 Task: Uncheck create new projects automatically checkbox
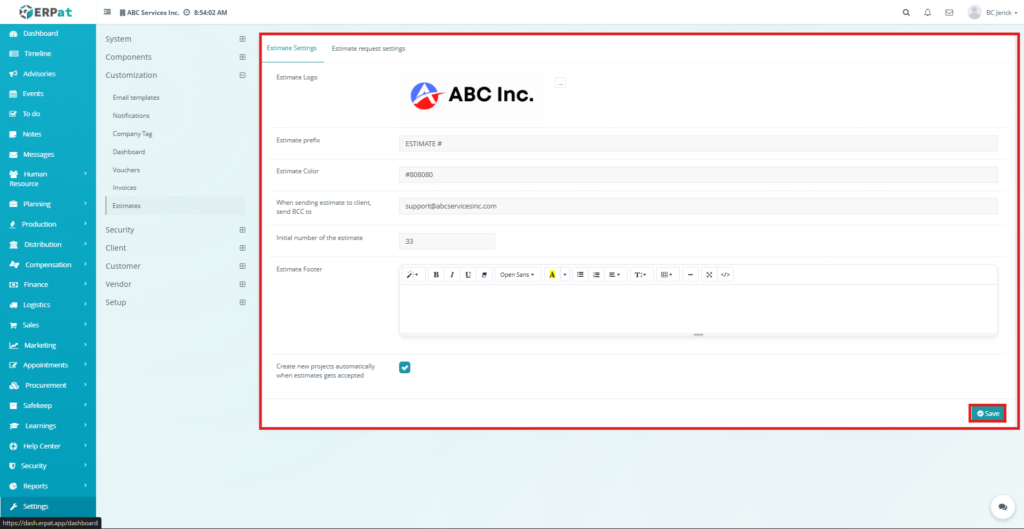coord(405,367)
